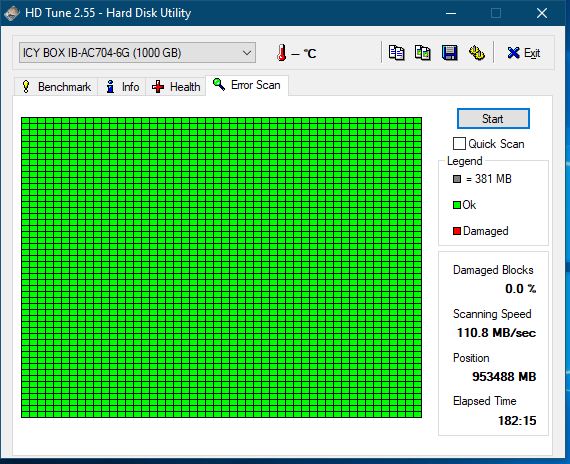Open the Info tab
Viewport: 570px width, 464px height.
pyautogui.click(x=122, y=87)
